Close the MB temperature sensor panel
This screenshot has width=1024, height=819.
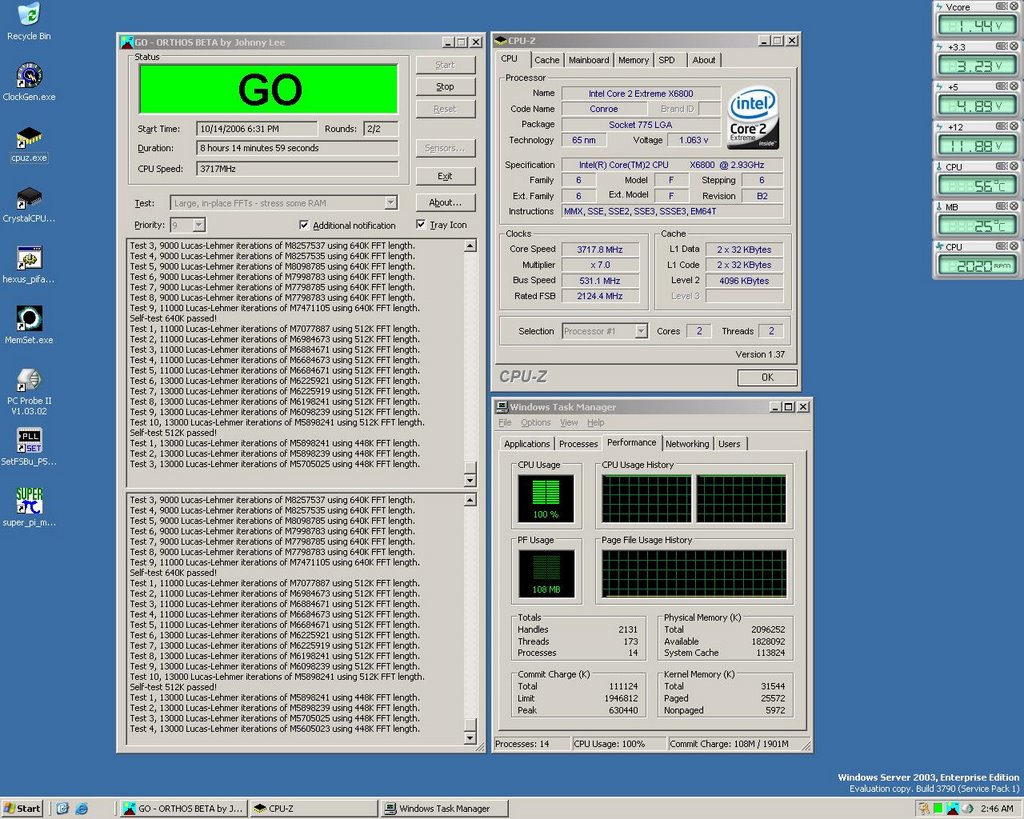tap(1014, 206)
